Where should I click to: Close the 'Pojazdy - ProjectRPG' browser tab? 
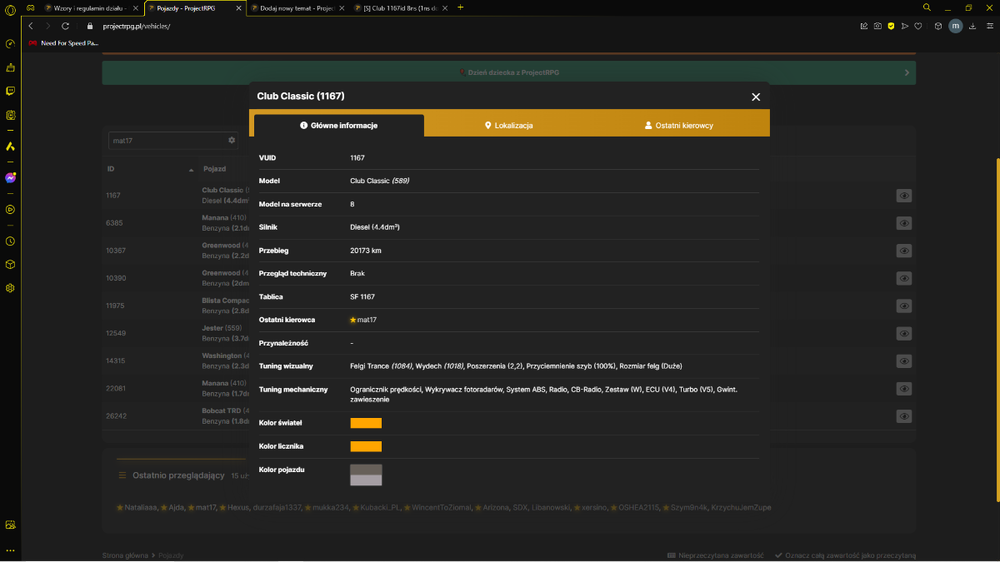(239, 8)
